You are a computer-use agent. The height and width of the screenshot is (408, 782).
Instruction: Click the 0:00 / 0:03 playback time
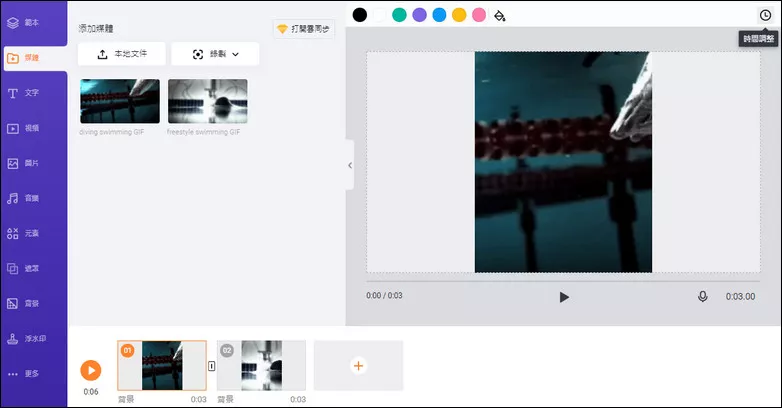pos(384,295)
